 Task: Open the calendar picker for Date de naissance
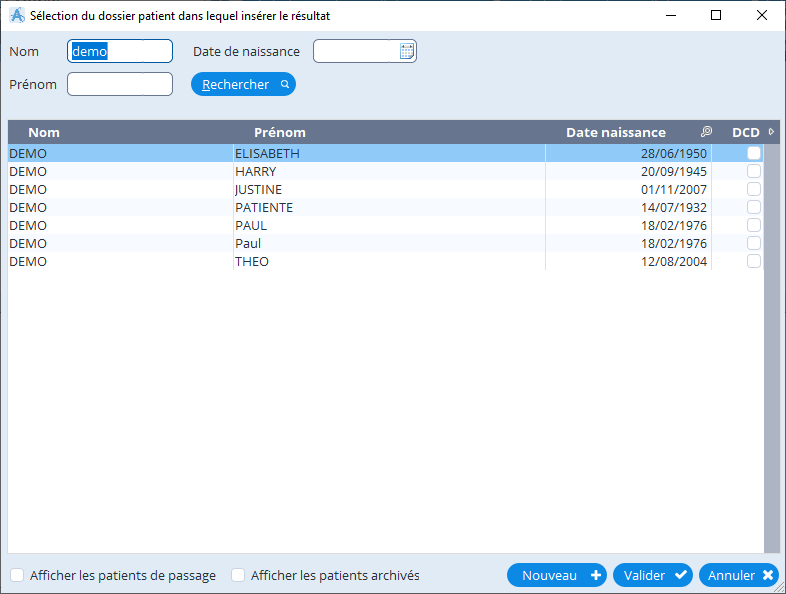click(407, 52)
